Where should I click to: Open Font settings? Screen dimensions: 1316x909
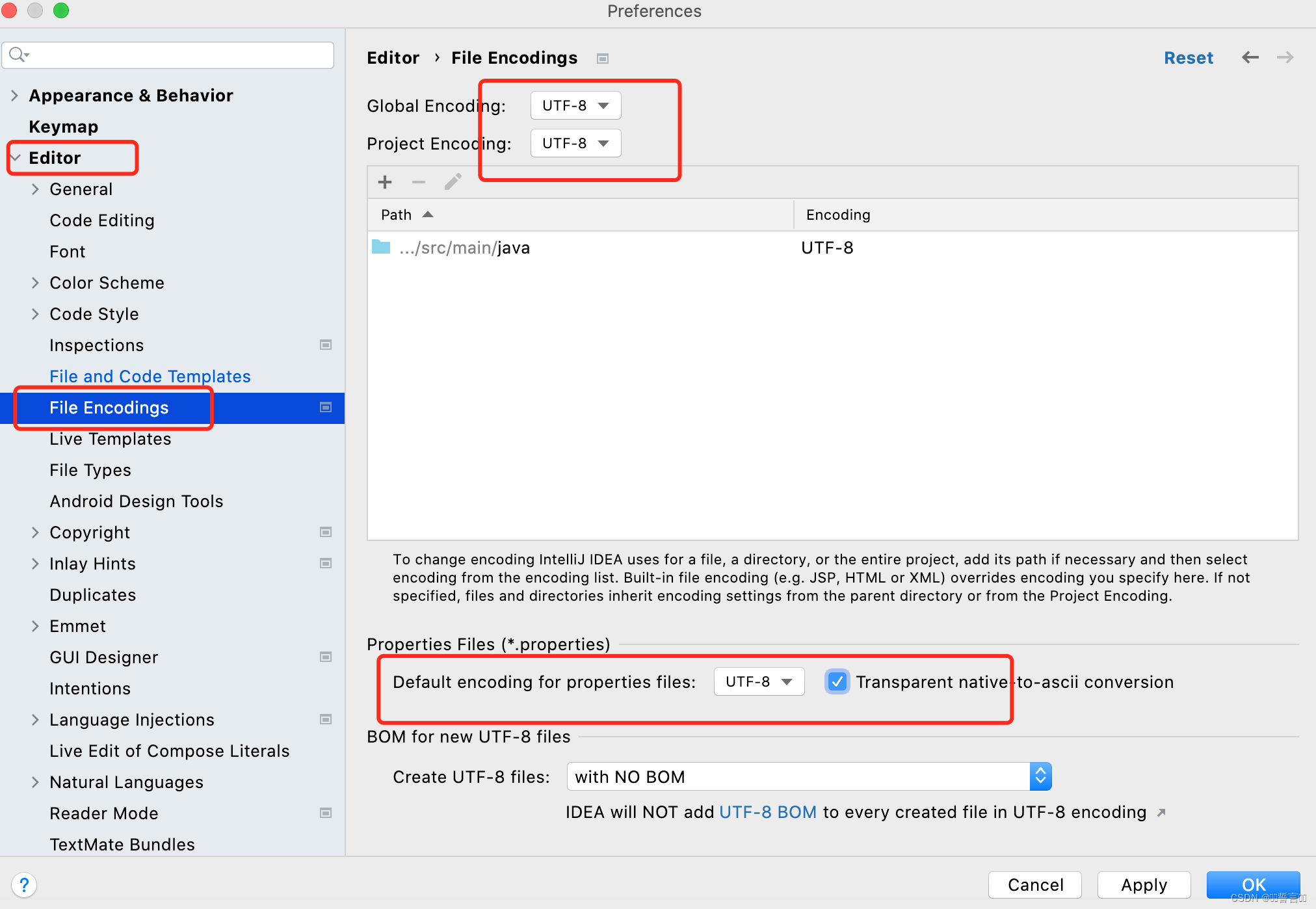(x=68, y=252)
